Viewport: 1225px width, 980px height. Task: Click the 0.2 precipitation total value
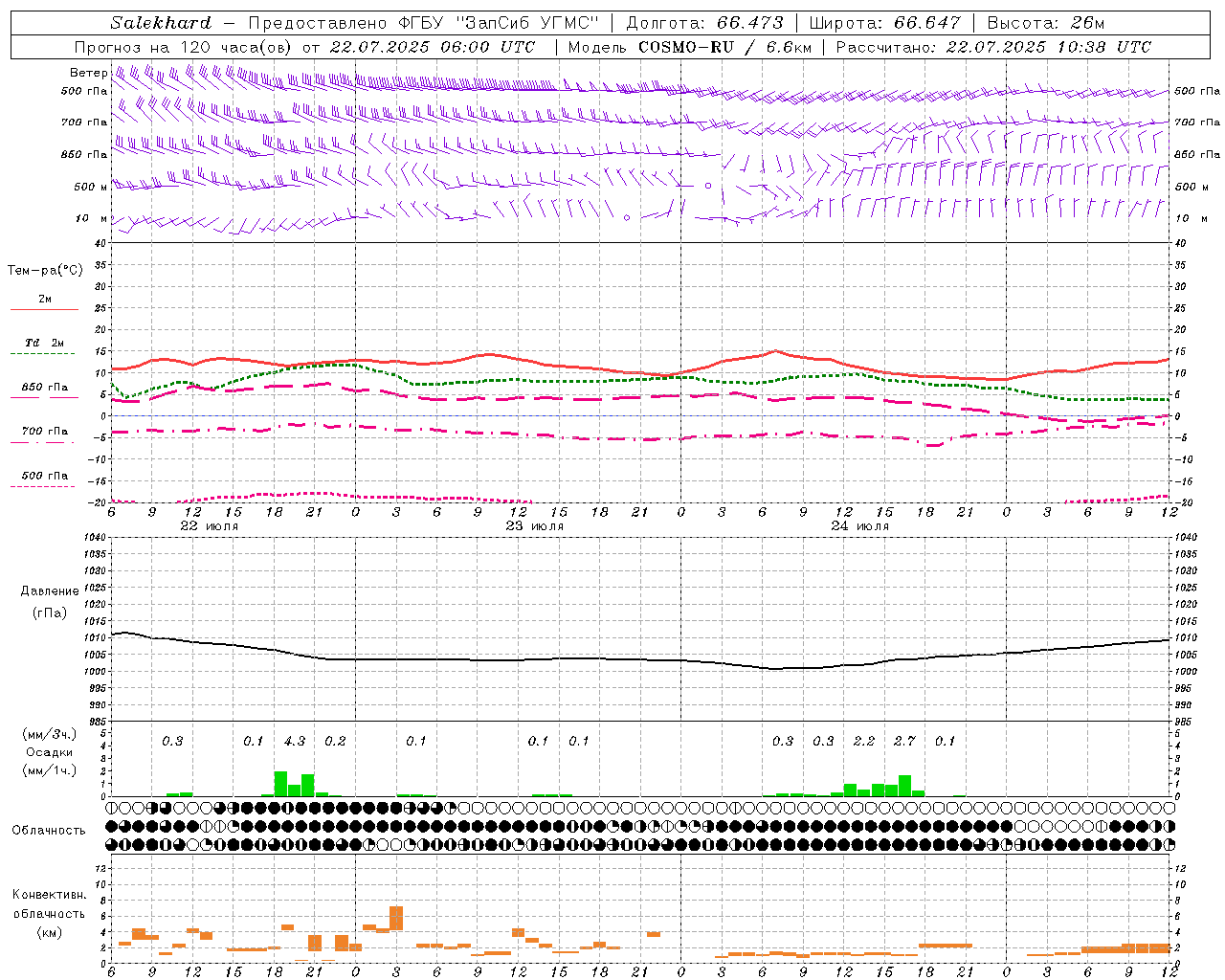pyautogui.click(x=335, y=741)
